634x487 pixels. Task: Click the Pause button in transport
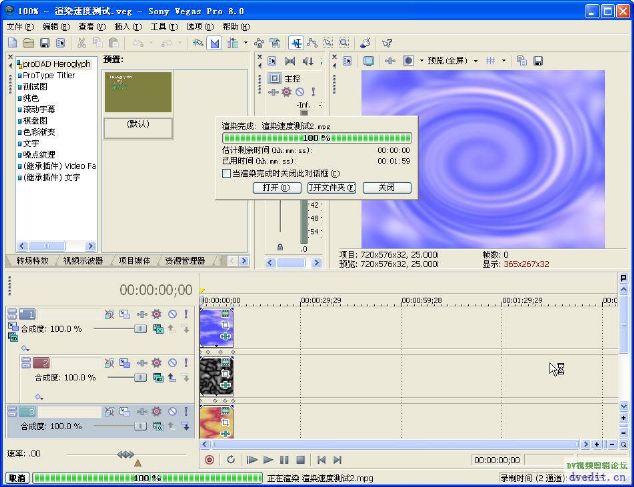284,460
